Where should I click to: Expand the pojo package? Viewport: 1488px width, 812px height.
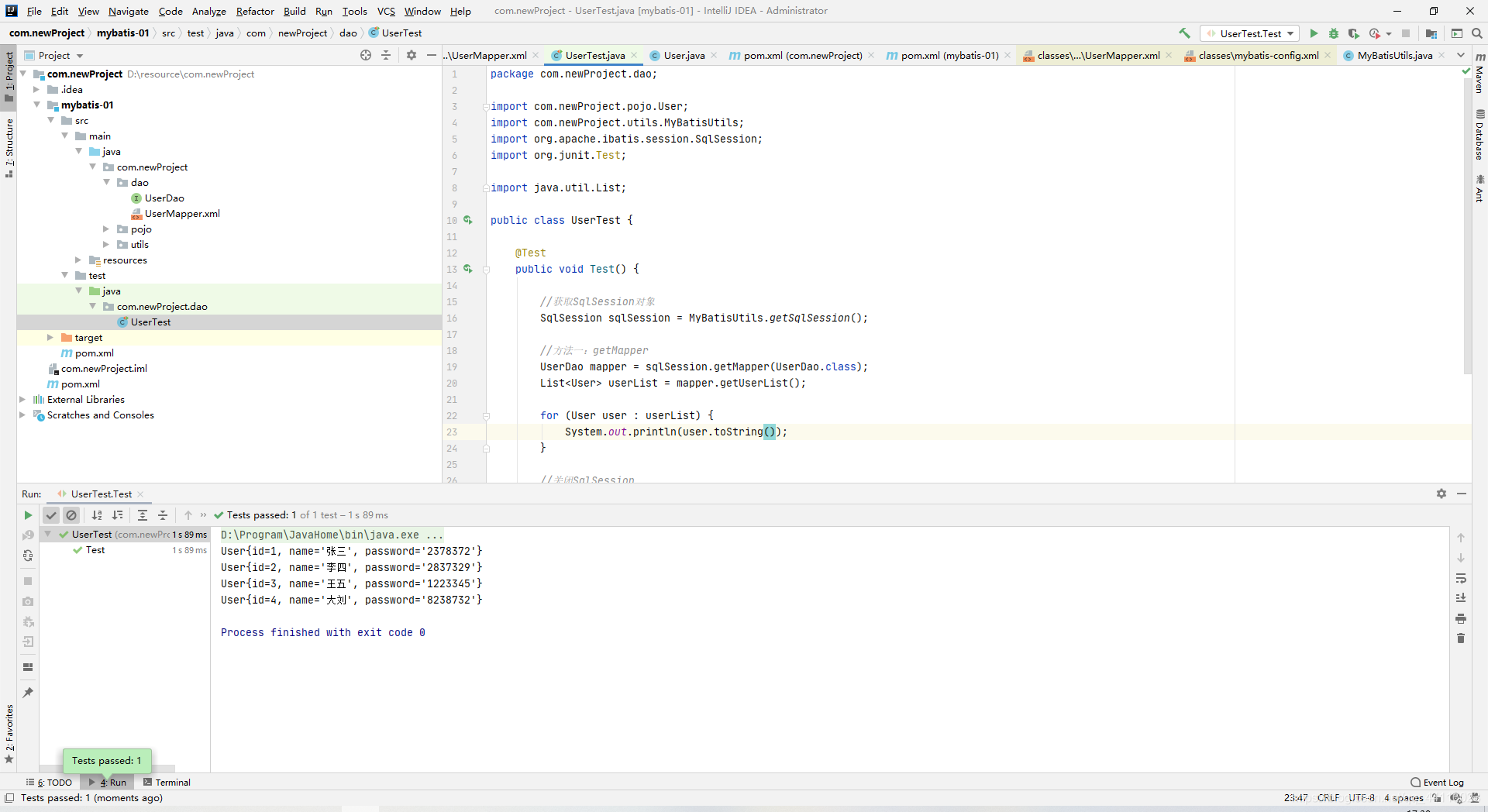coord(106,229)
